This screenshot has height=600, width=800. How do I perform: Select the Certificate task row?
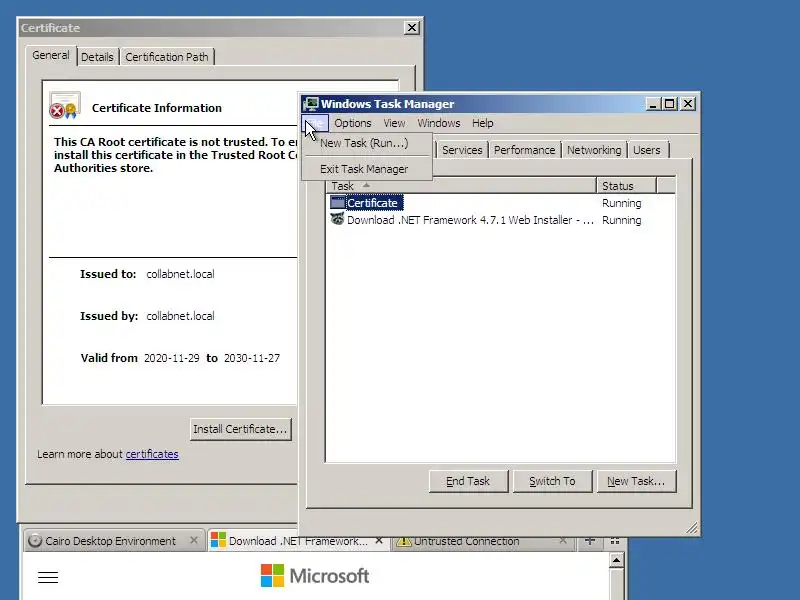(500, 203)
